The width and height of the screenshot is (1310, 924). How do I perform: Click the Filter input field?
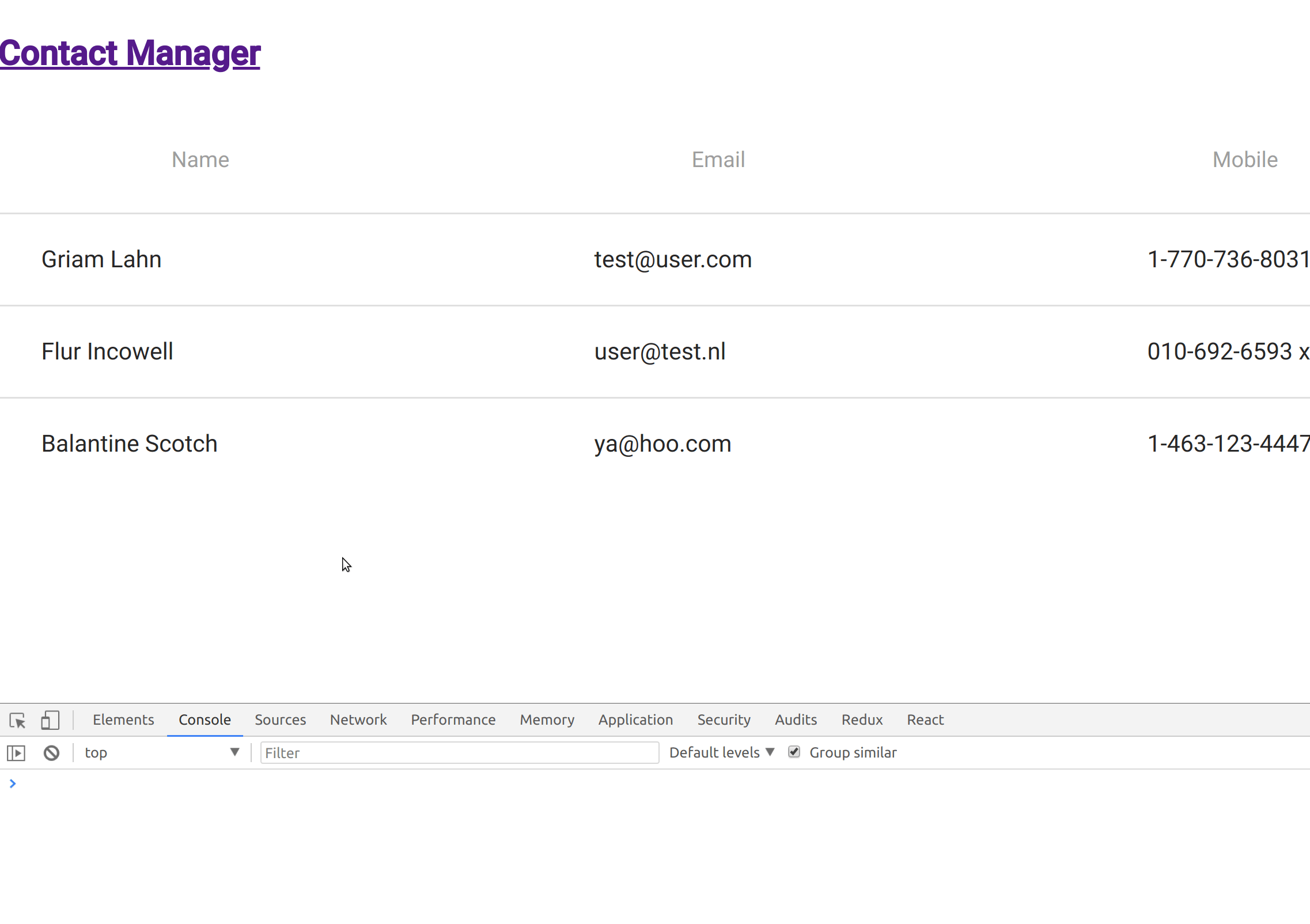tap(459, 753)
